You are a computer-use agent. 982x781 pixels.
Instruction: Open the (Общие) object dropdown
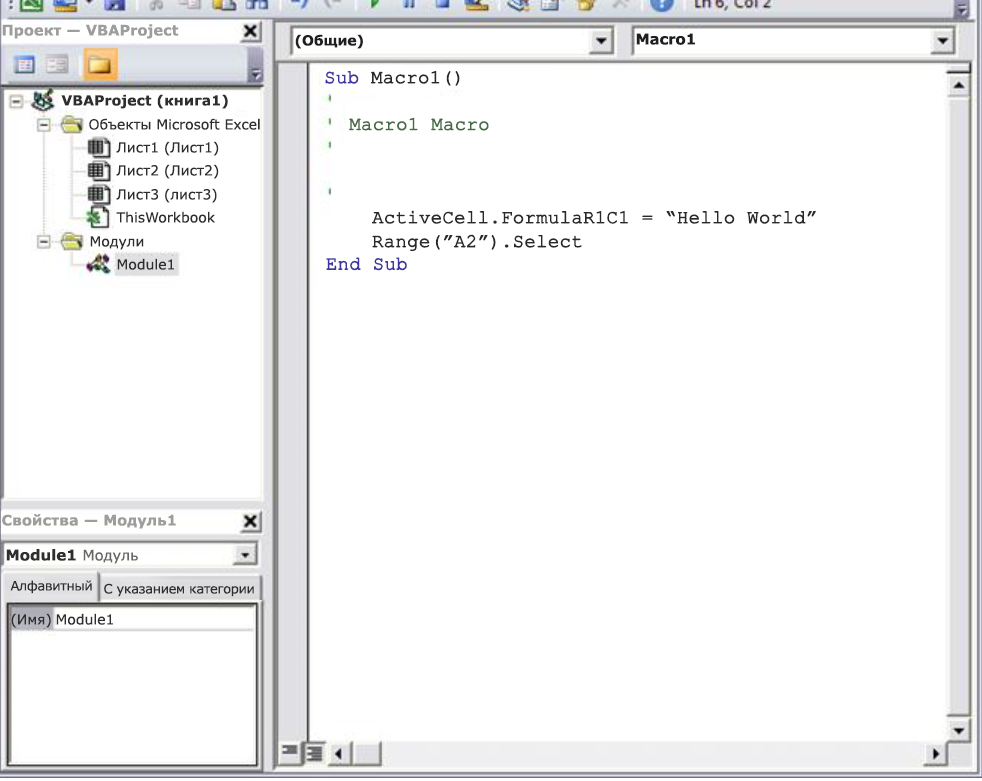point(601,42)
